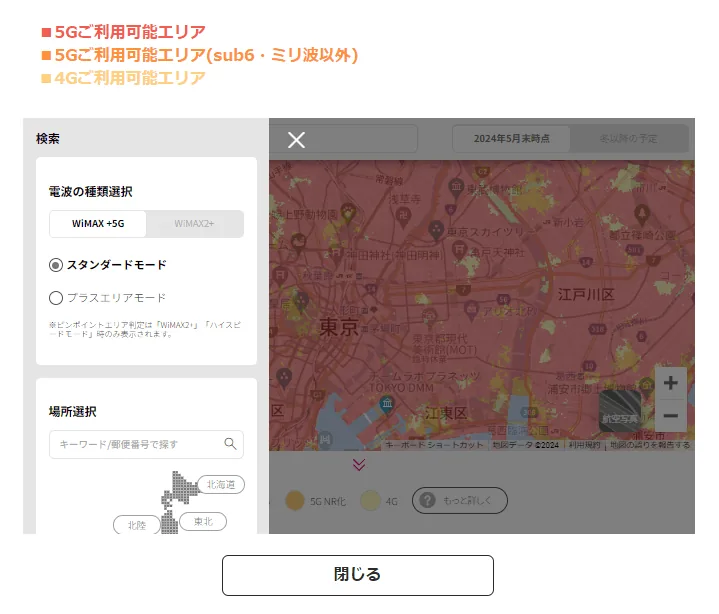This screenshot has width=719, height=614.
Task: Click the 閉じる button
Action: (358, 575)
